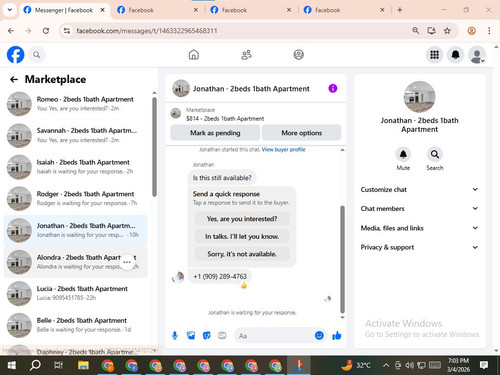Choose a sticker icon

click(207, 335)
